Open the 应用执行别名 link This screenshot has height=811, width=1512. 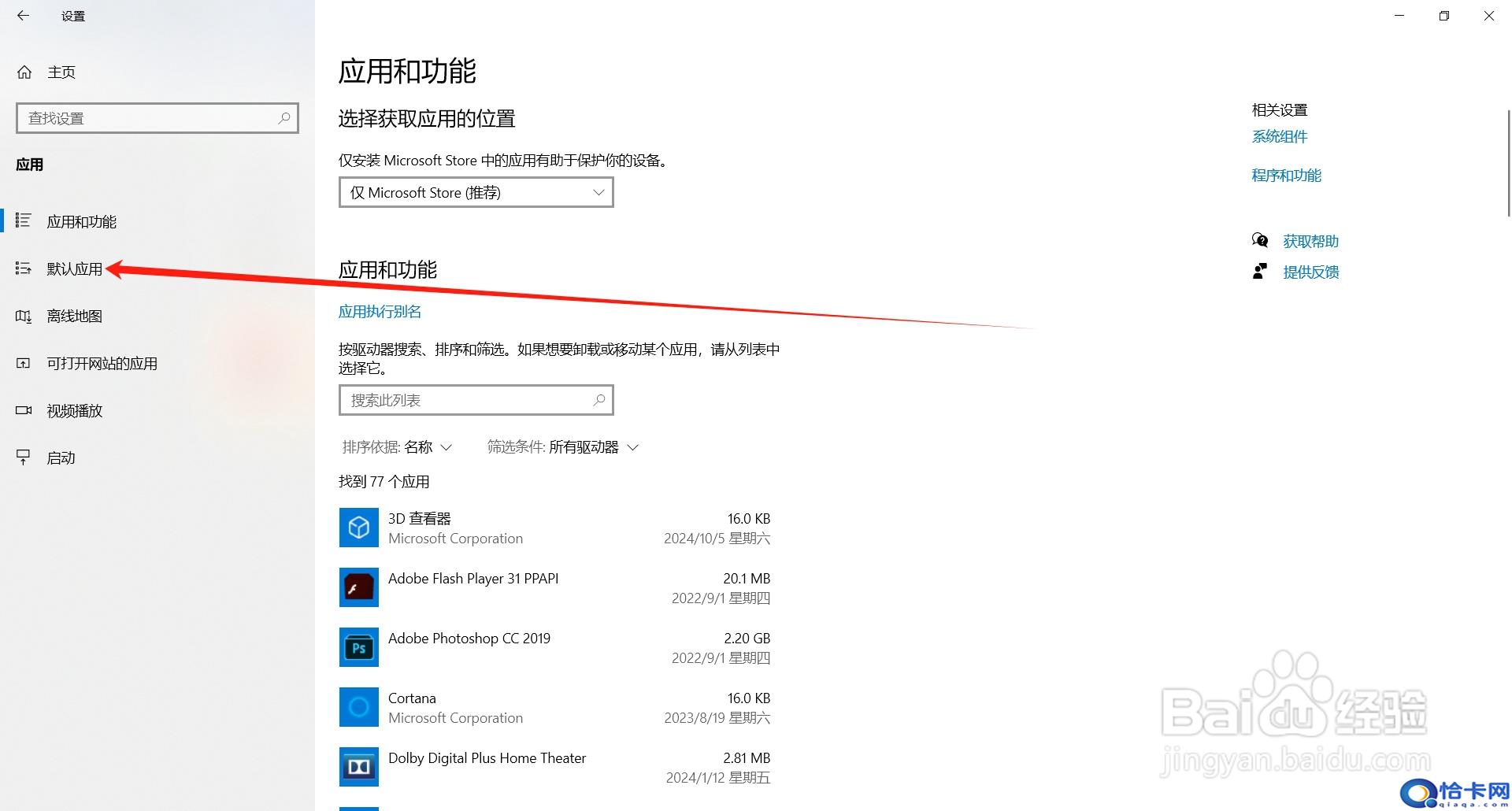coord(380,312)
